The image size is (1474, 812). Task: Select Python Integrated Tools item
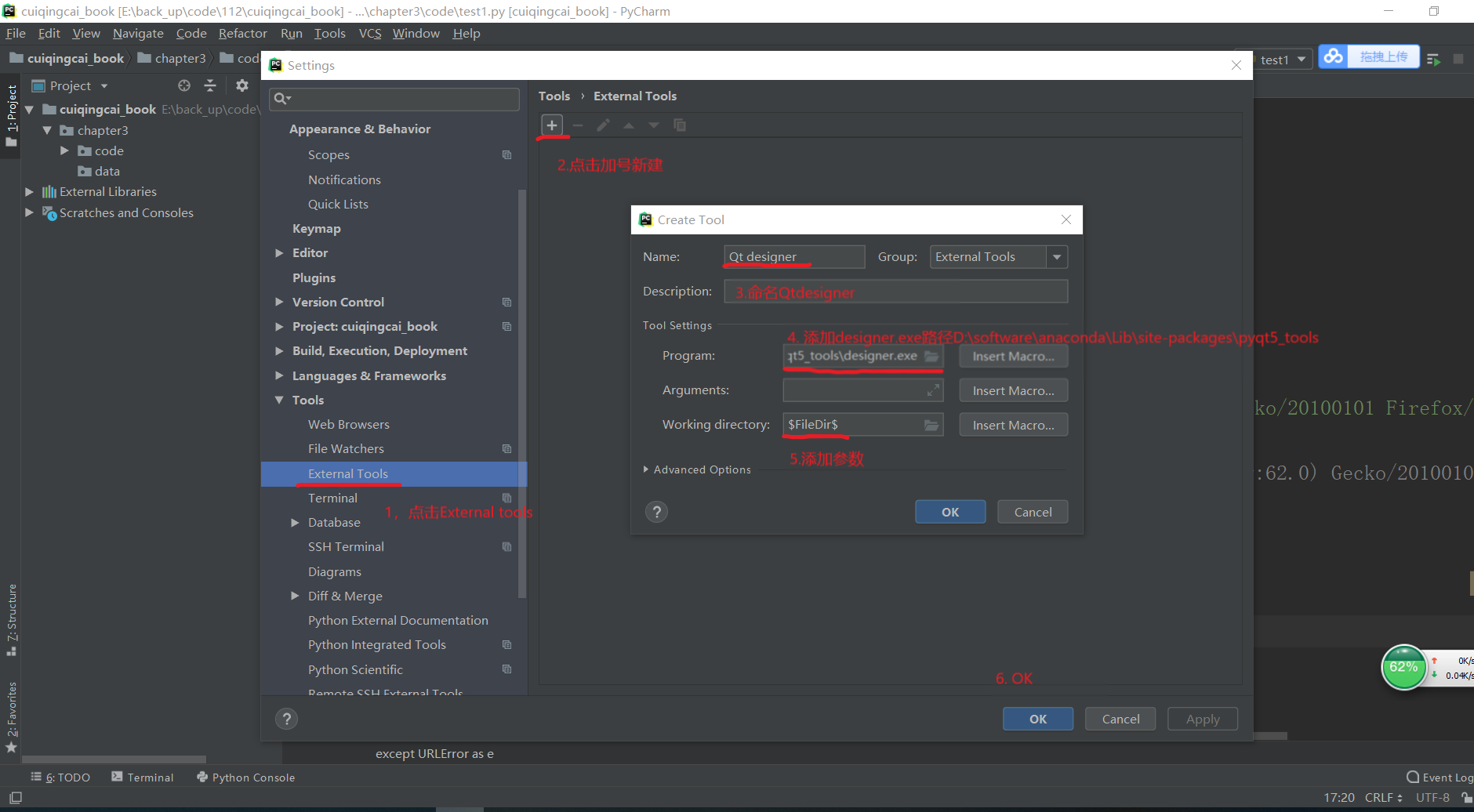click(x=376, y=644)
